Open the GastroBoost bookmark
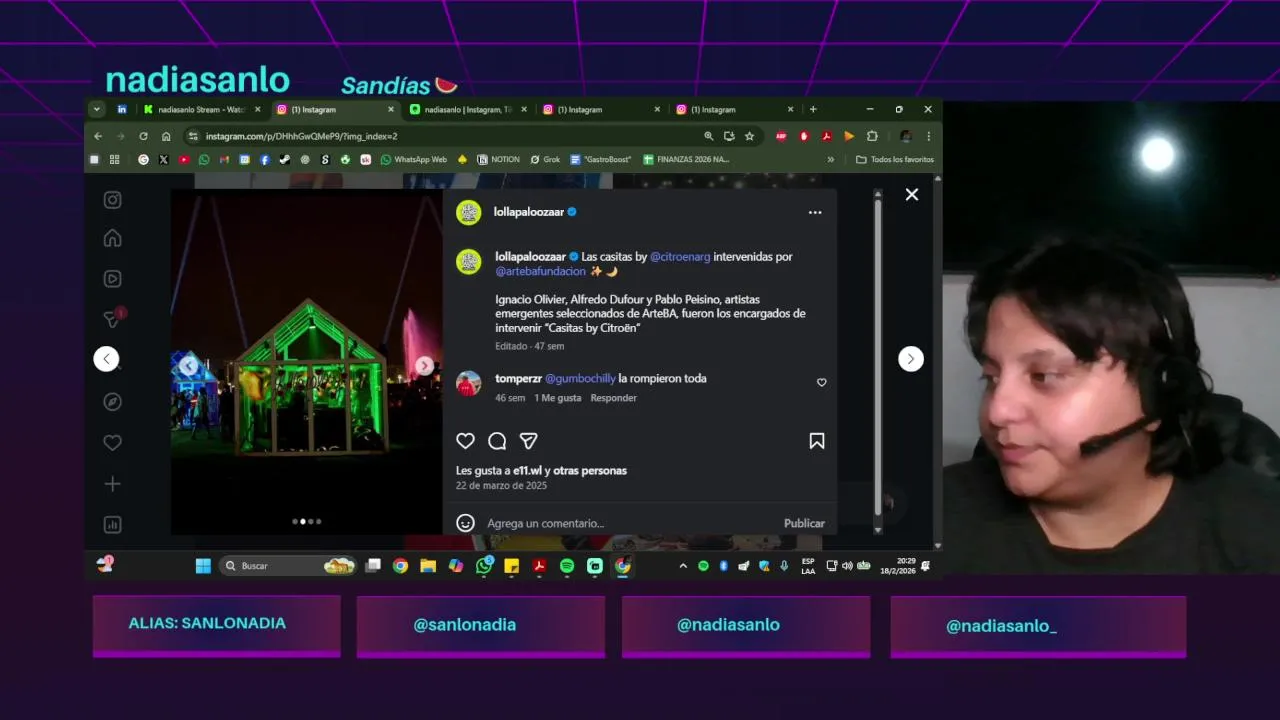Image resolution: width=1280 pixels, height=720 pixels. click(x=601, y=160)
